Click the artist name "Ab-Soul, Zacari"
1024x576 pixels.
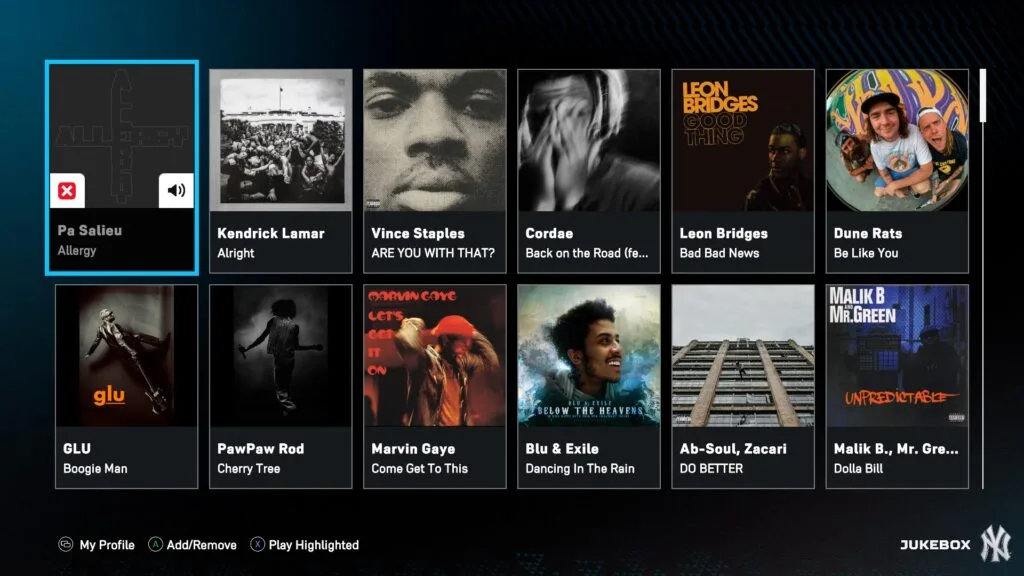coord(733,449)
